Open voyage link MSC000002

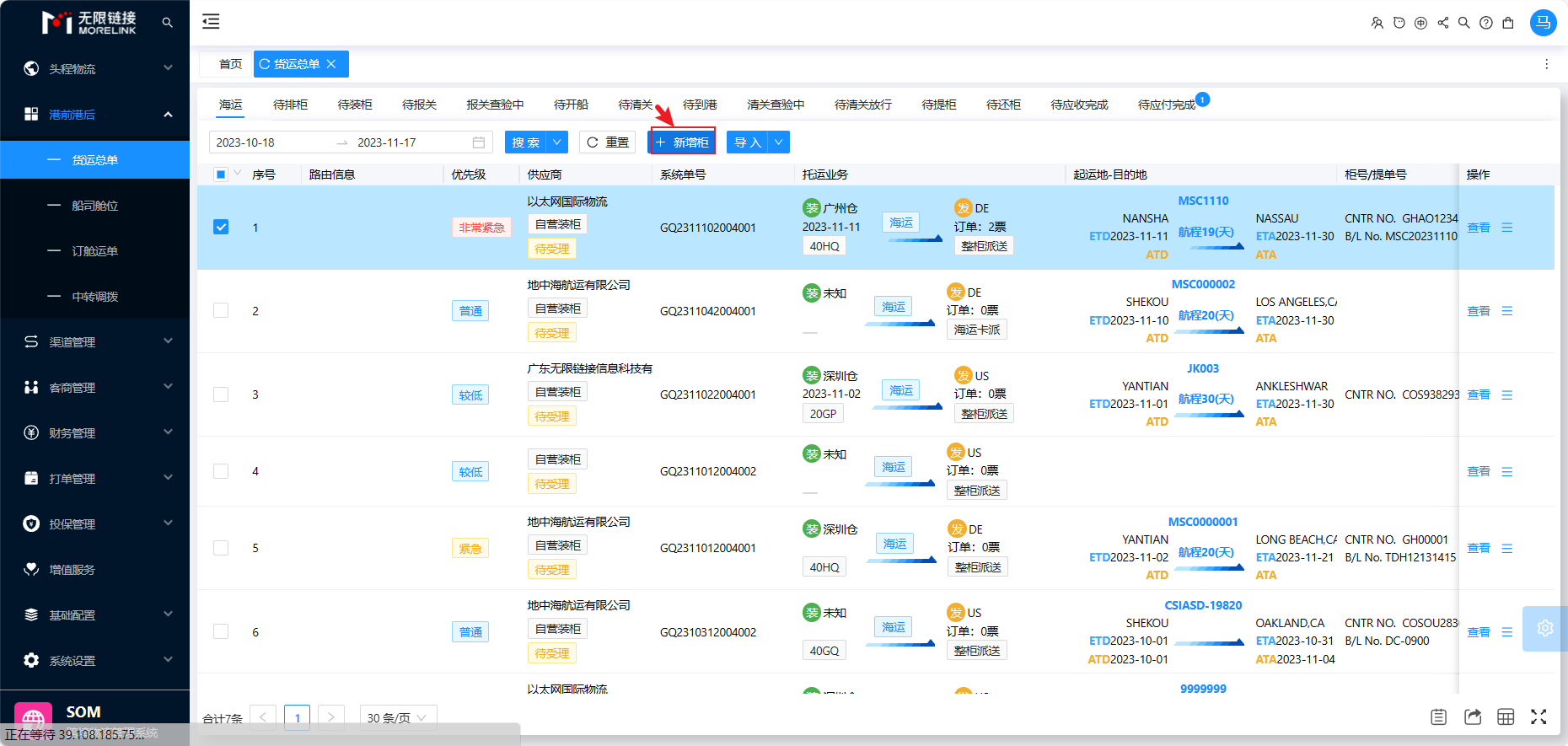(1203, 284)
